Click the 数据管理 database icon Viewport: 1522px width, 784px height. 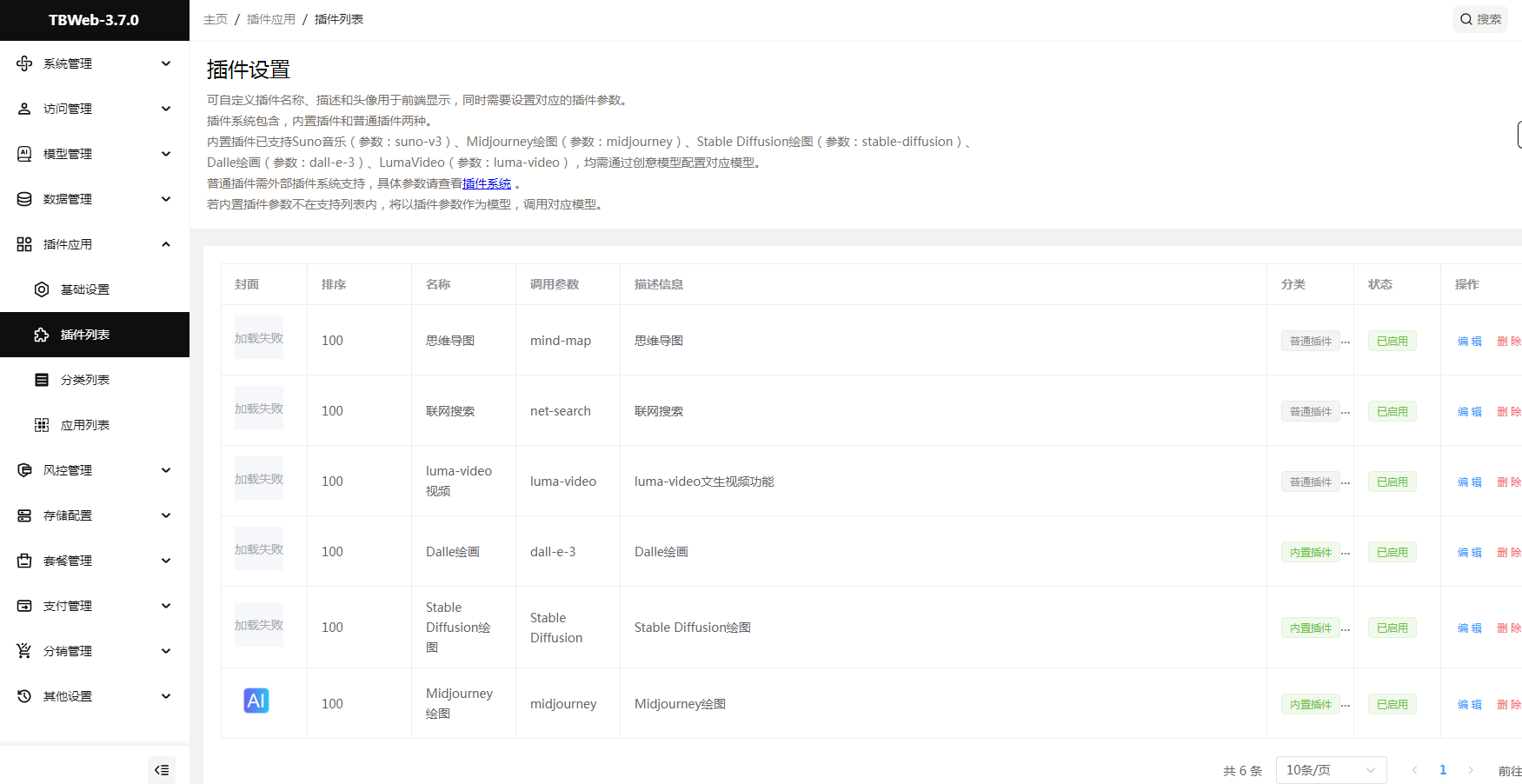tap(24, 199)
